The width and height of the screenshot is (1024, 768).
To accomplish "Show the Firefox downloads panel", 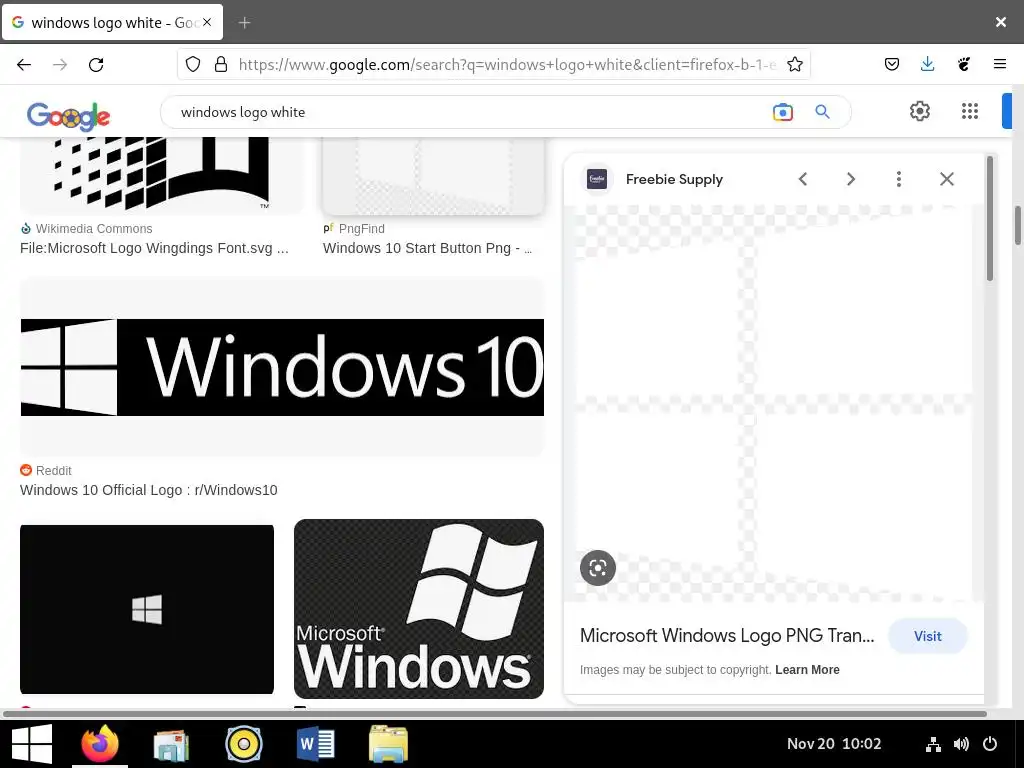I will click(x=927, y=64).
